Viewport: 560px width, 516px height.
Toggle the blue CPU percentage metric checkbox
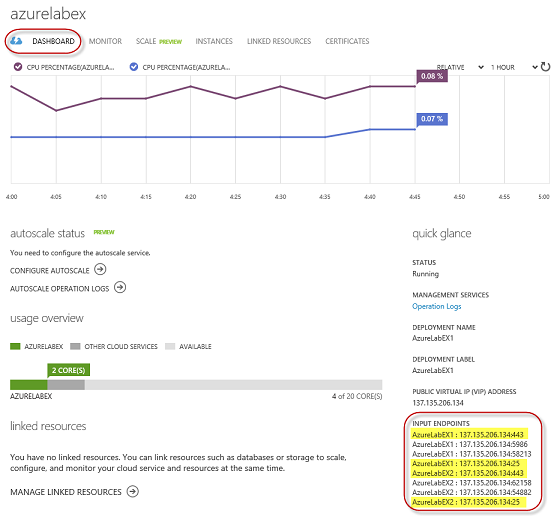tap(134, 67)
